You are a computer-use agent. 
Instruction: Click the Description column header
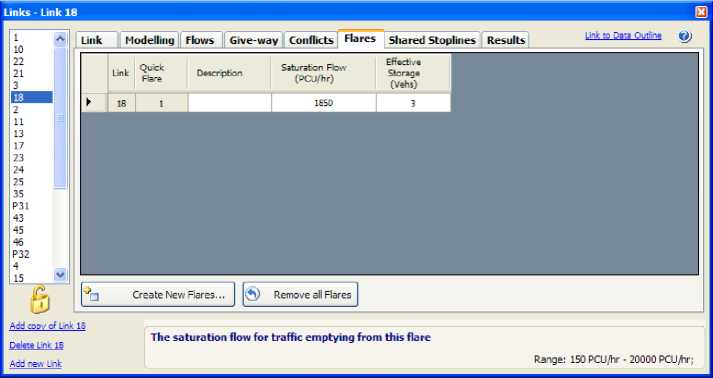coord(229,73)
